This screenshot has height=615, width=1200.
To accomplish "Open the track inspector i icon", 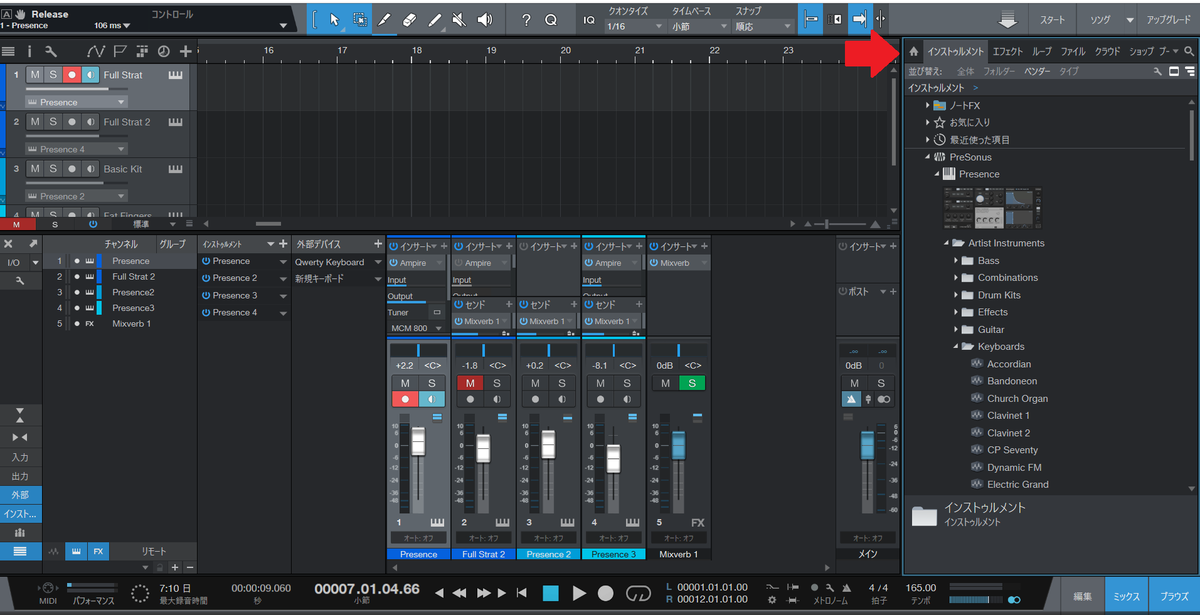I will pyautogui.click(x=29, y=51).
